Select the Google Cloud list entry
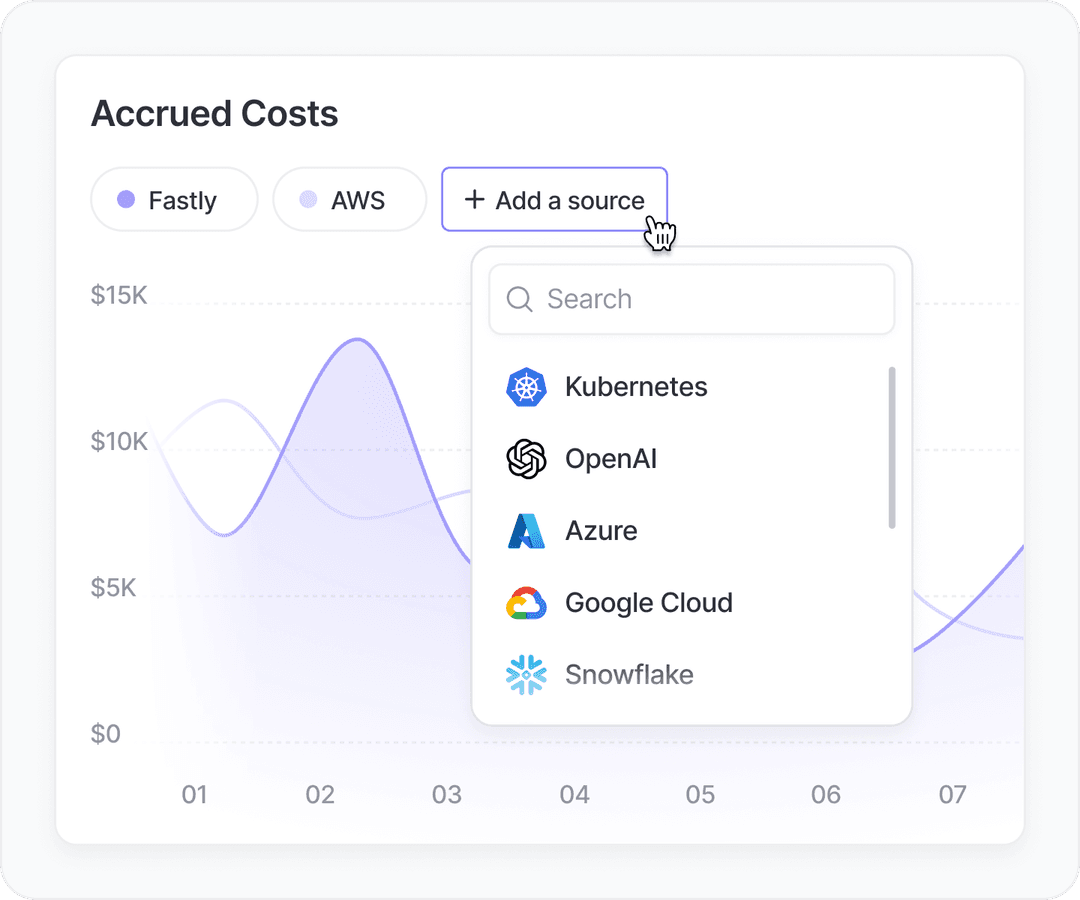Screen dimensions: 1080x900 (x=648, y=603)
